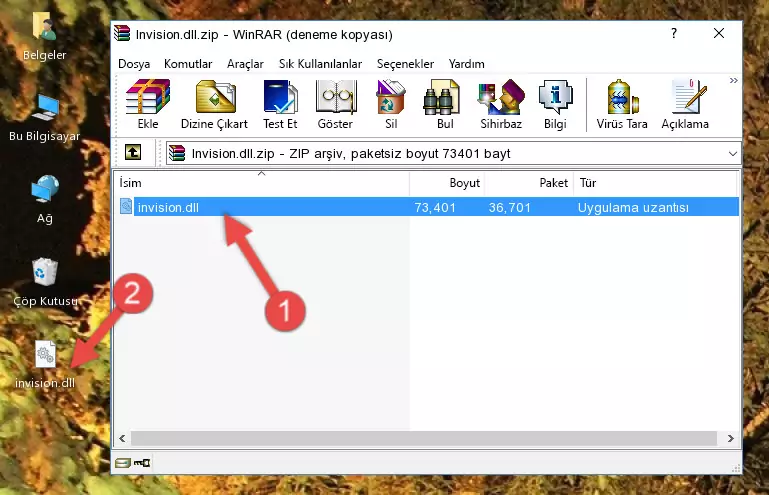Click the WinRAR title bar app icon
769x495 pixels.
tap(122, 34)
